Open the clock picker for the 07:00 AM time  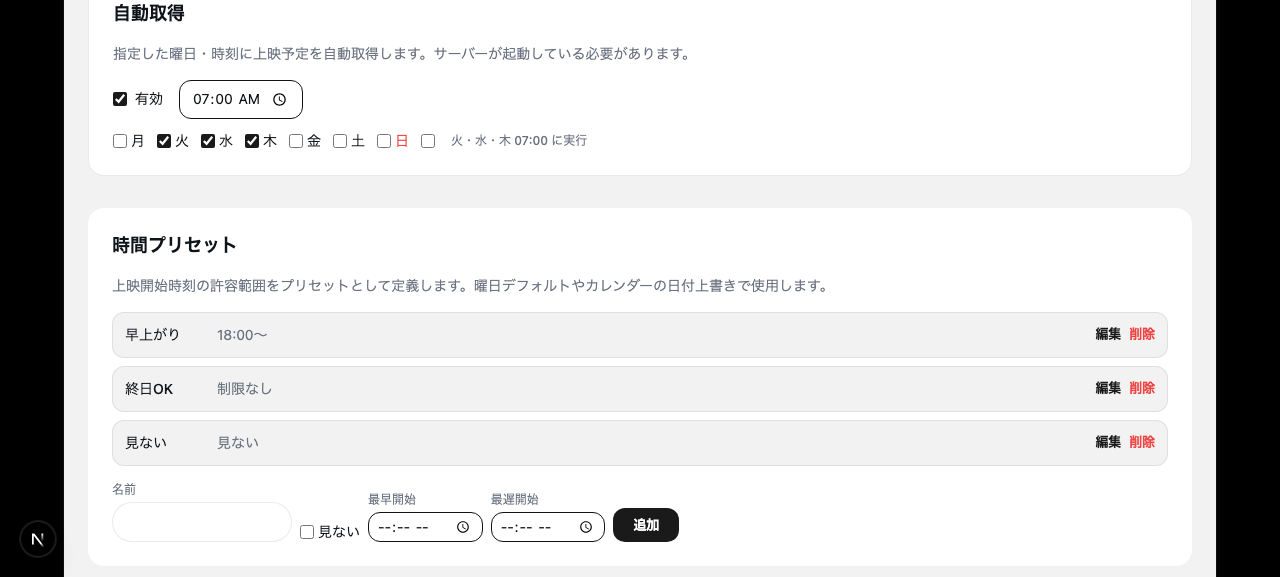coord(280,99)
